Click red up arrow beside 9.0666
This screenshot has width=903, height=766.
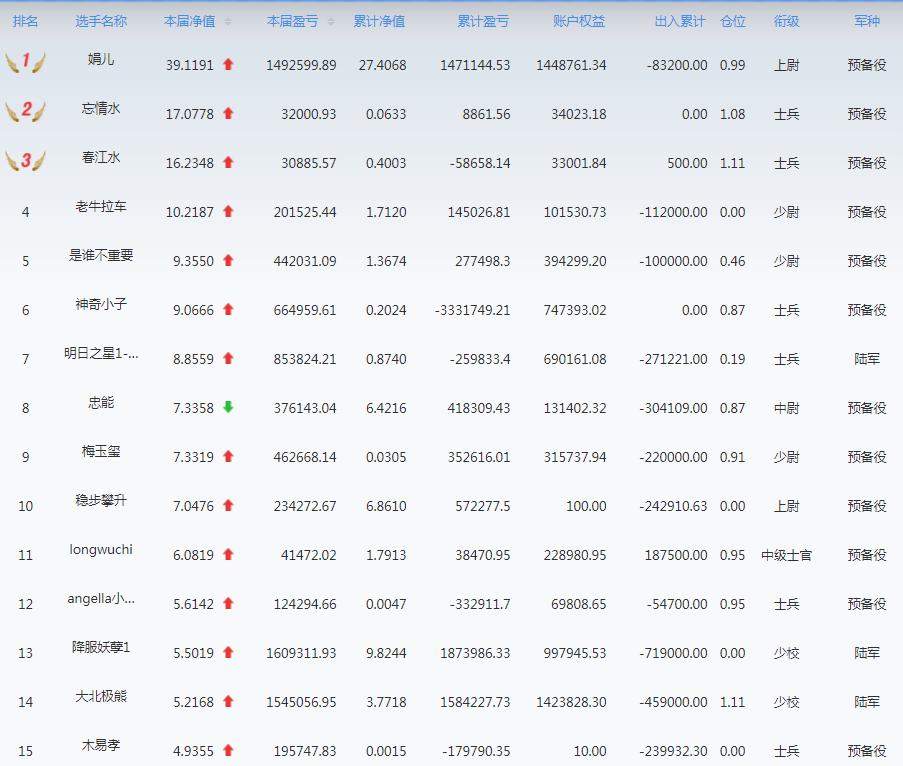[228, 309]
